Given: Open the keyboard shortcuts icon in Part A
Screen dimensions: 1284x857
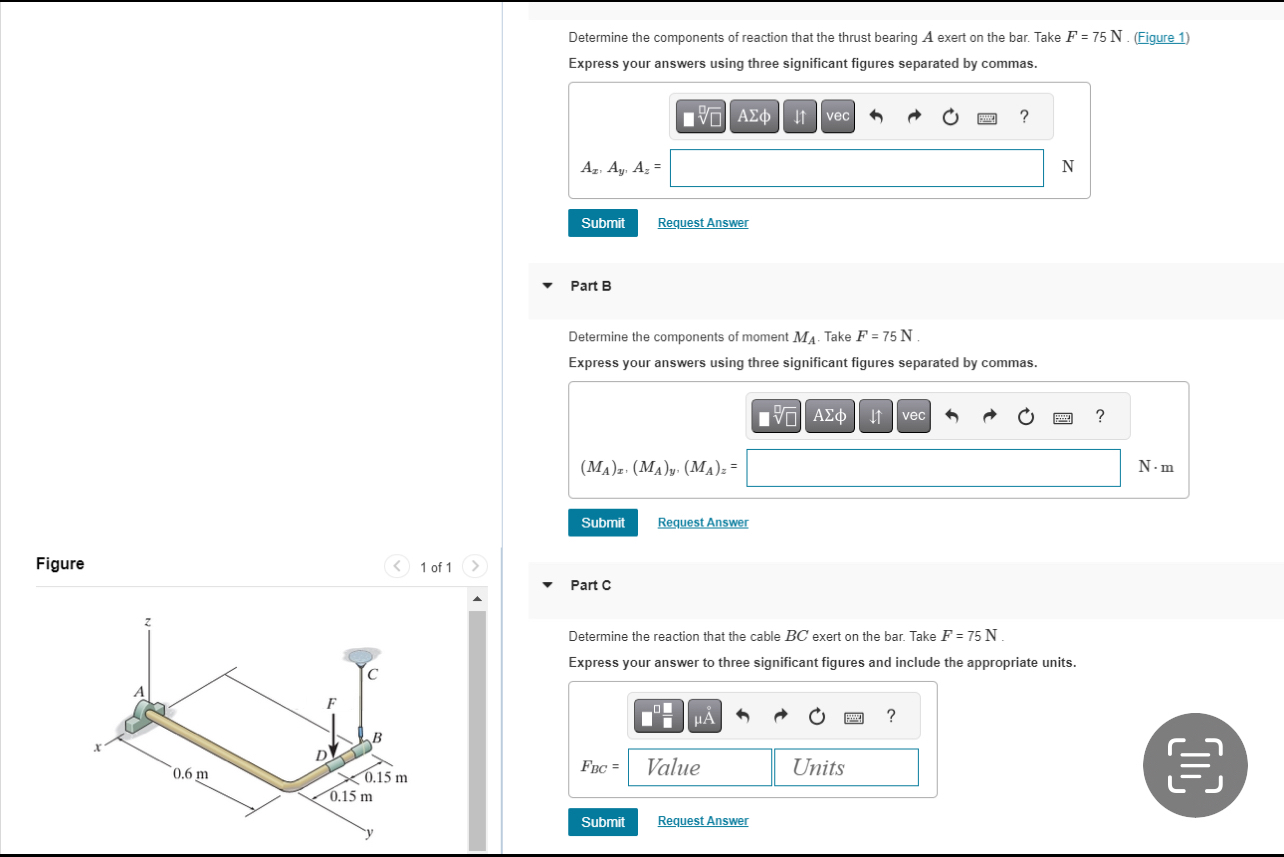Looking at the screenshot, I should click(986, 117).
